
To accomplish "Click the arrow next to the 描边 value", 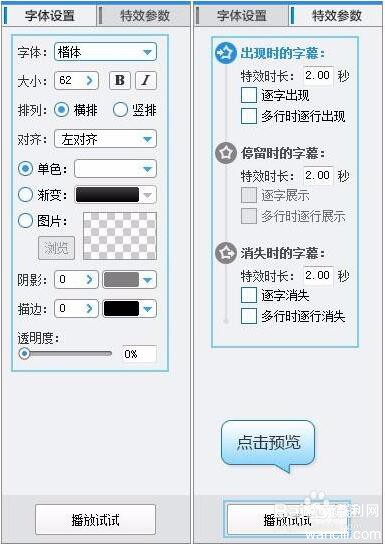I will pyautogui.click(x=90, y=308).
